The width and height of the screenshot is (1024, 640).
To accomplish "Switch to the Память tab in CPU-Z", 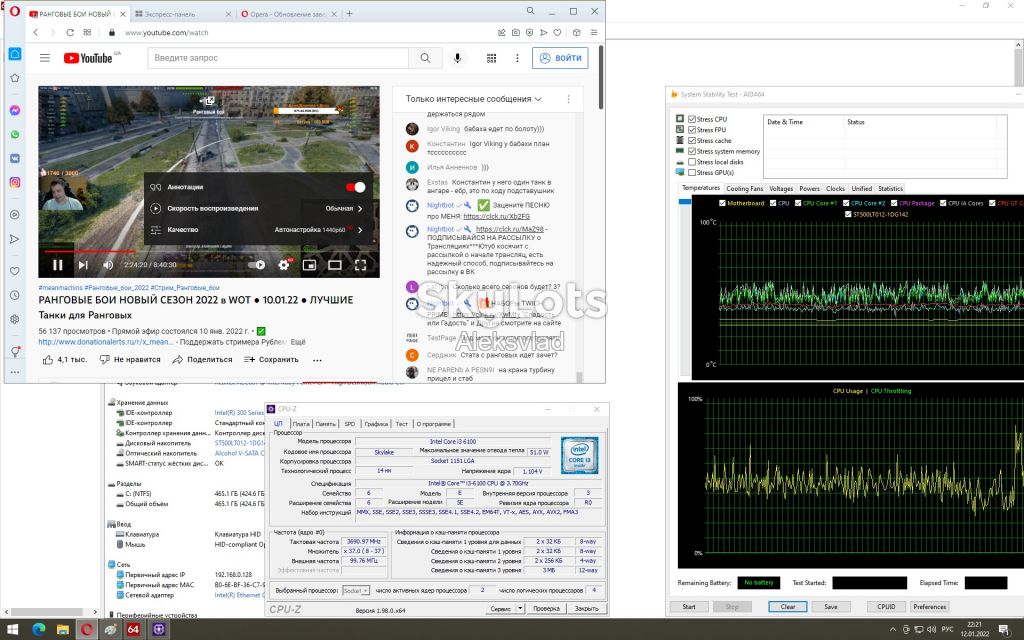I will [325, 424].
